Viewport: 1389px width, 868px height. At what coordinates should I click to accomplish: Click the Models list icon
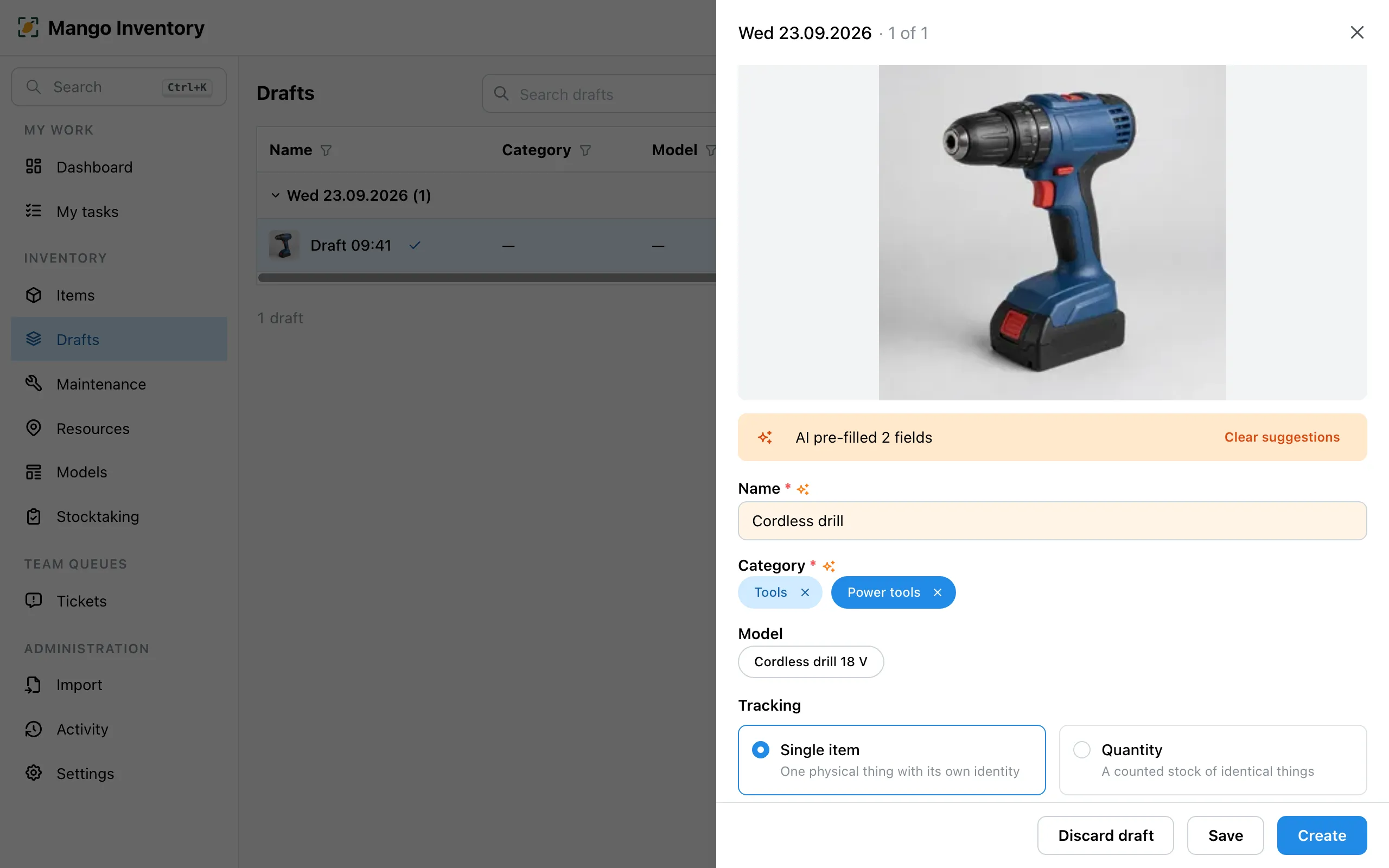tap(33, 472)
